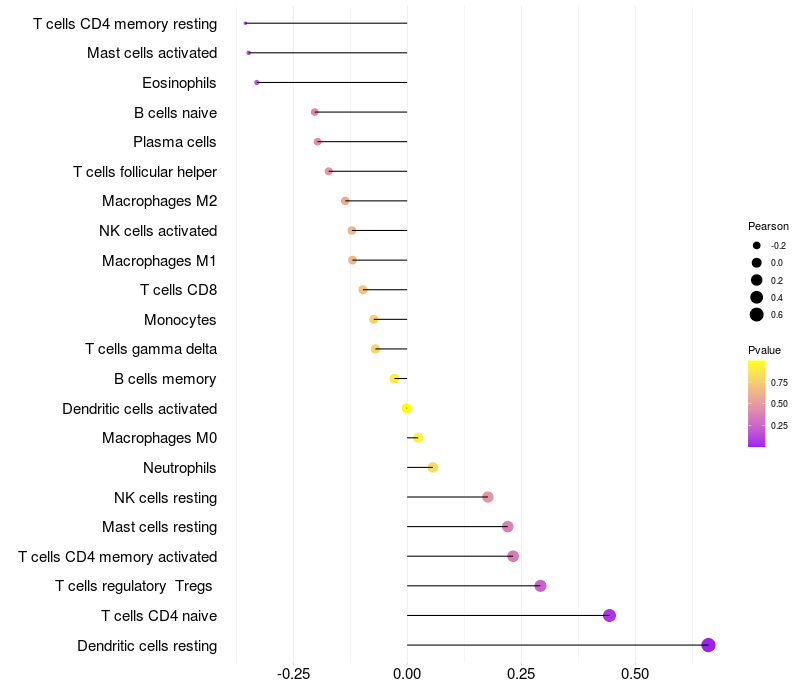Click the -0.2 Pearson legend circle
The height and width of the screenshot is (700, 800).
click(x=756, y=245)
